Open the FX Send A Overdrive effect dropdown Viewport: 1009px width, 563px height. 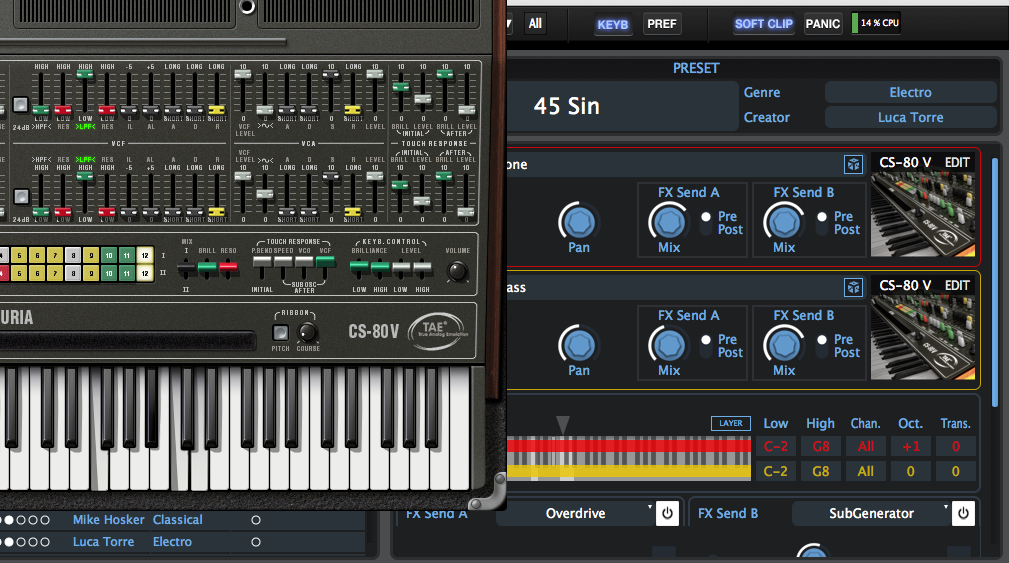tap(575, 513)
